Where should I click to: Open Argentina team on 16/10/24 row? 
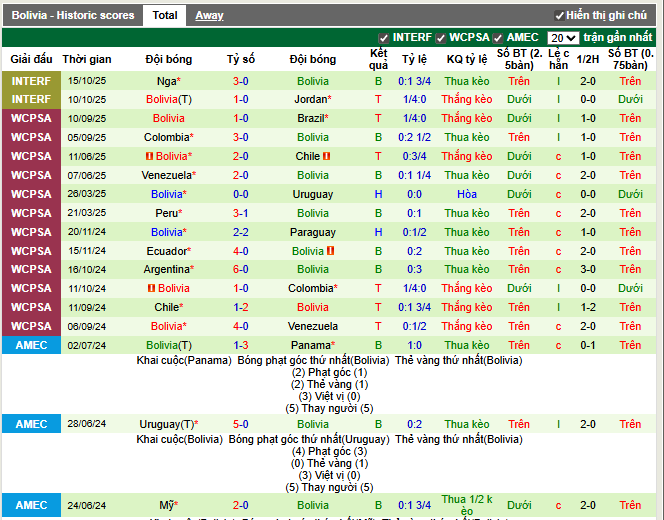click(x=166, y=269)
